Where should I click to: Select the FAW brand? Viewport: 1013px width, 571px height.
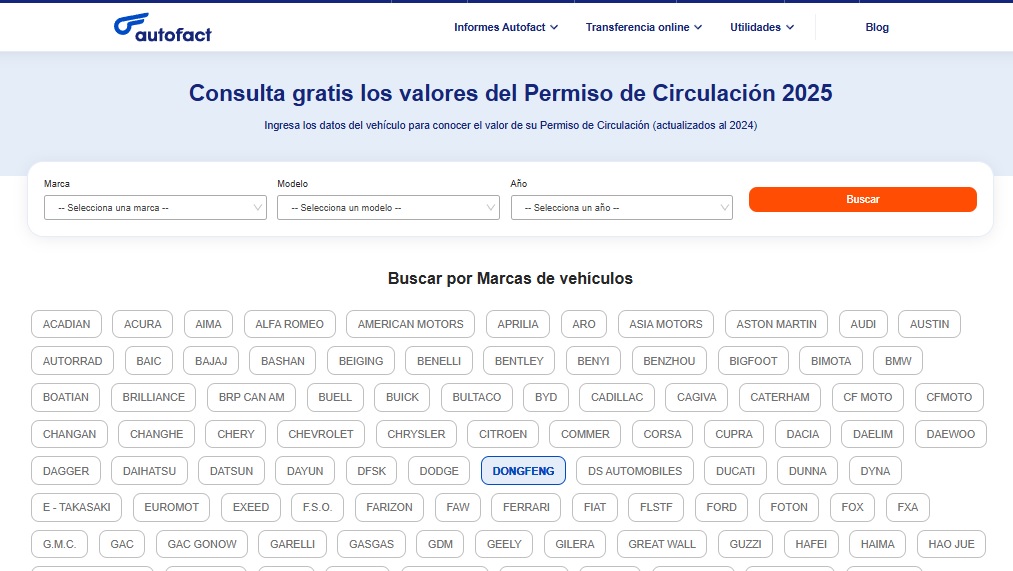click(458, 508)
